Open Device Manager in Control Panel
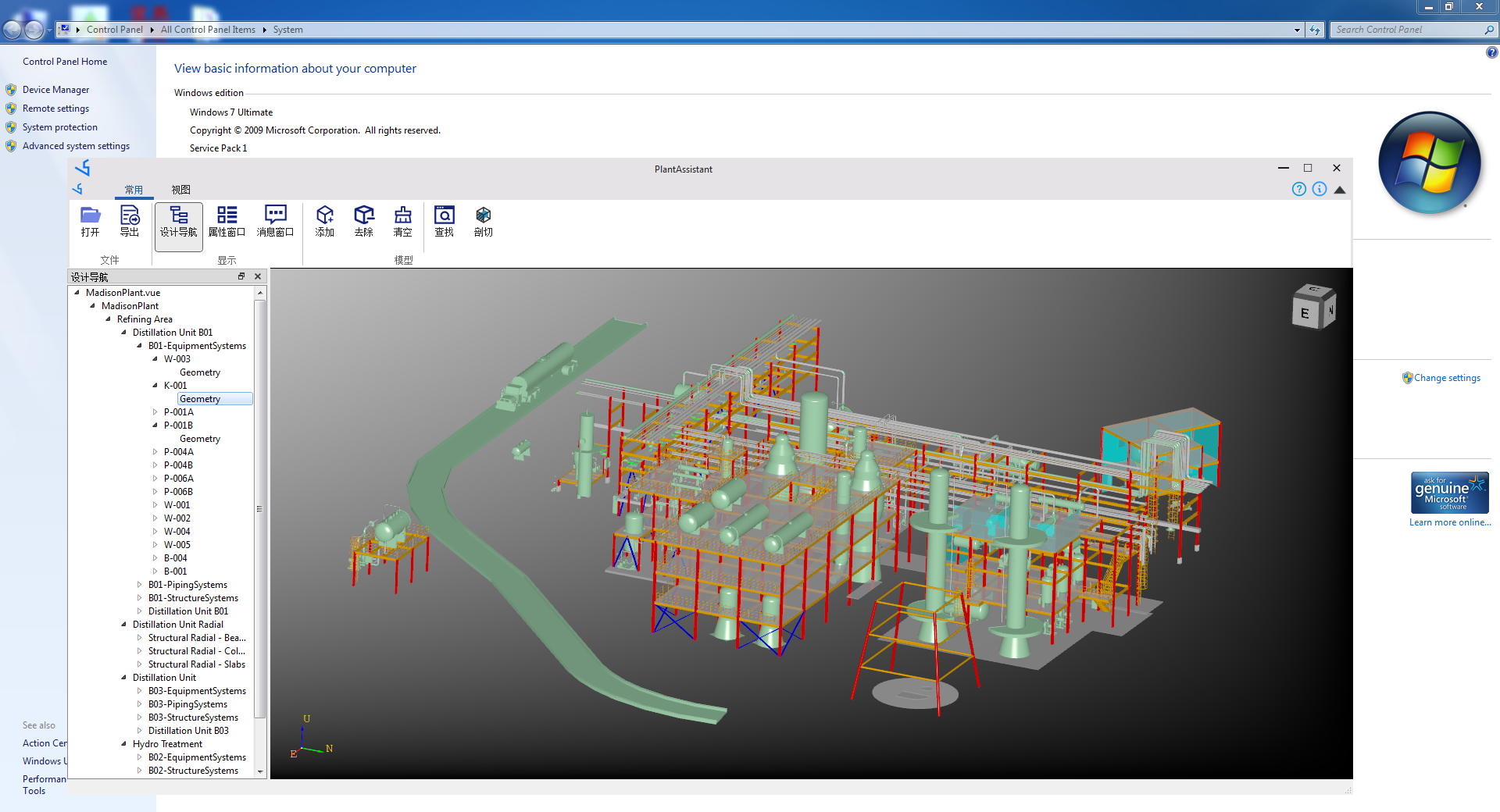The image size is (1500, 812). click(x=55, y=90)
